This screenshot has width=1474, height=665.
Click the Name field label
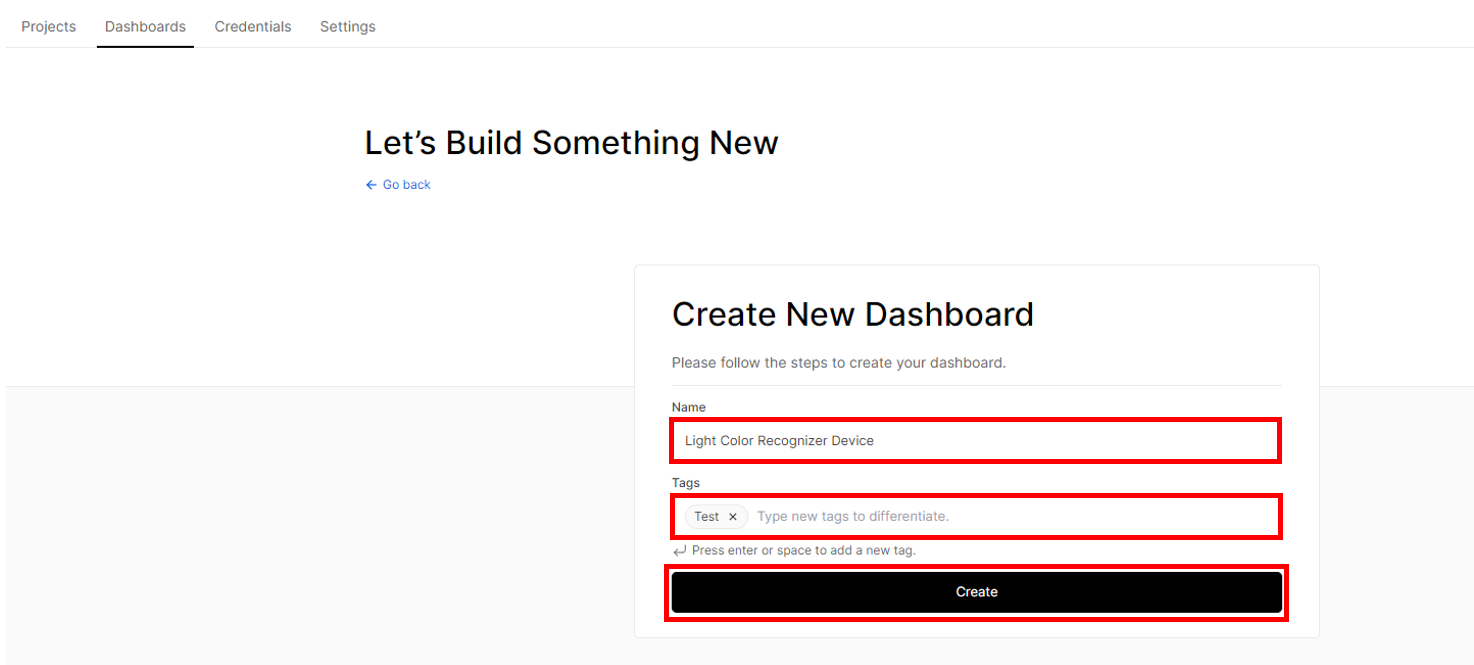(689, 407)
